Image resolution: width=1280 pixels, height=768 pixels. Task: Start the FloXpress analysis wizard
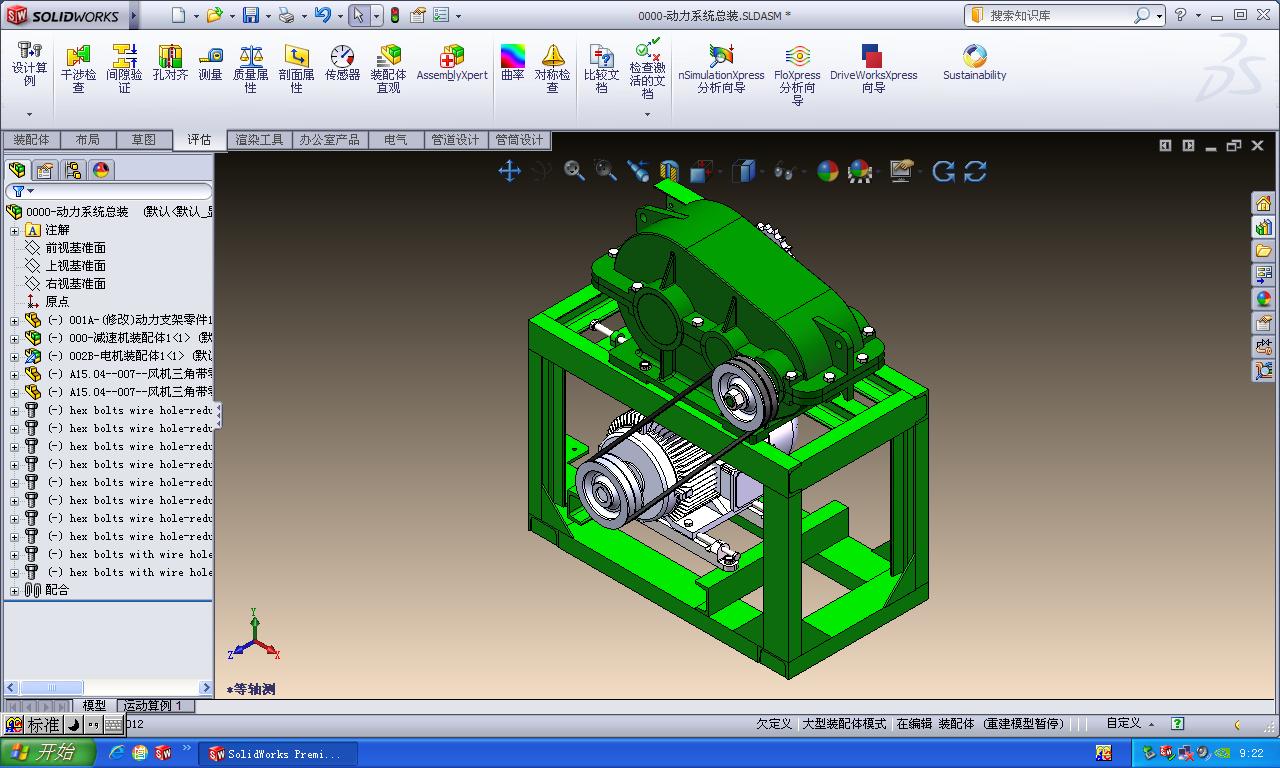coord(797,74)
